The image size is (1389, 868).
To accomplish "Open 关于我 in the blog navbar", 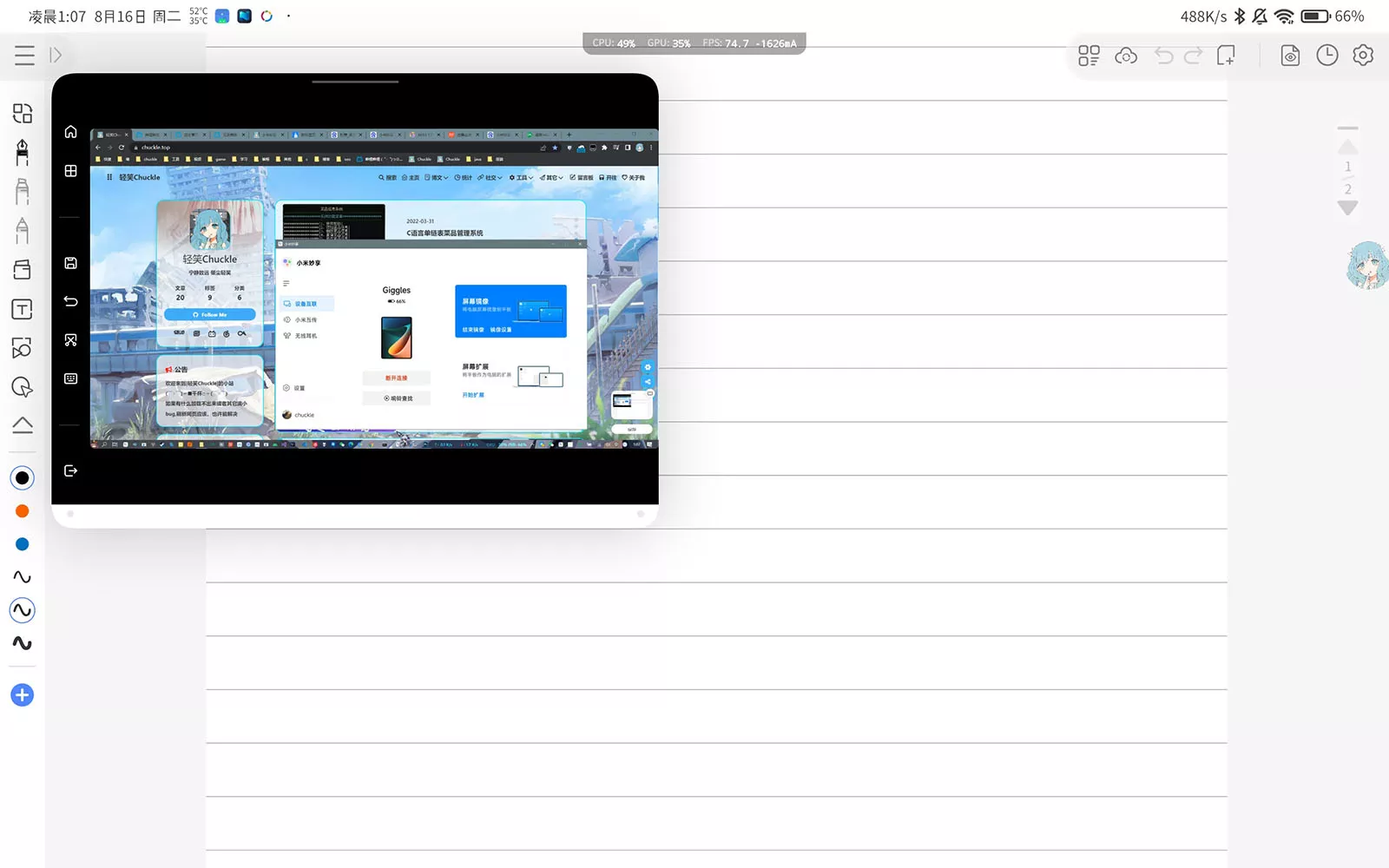I will click(x=634, y=177).
